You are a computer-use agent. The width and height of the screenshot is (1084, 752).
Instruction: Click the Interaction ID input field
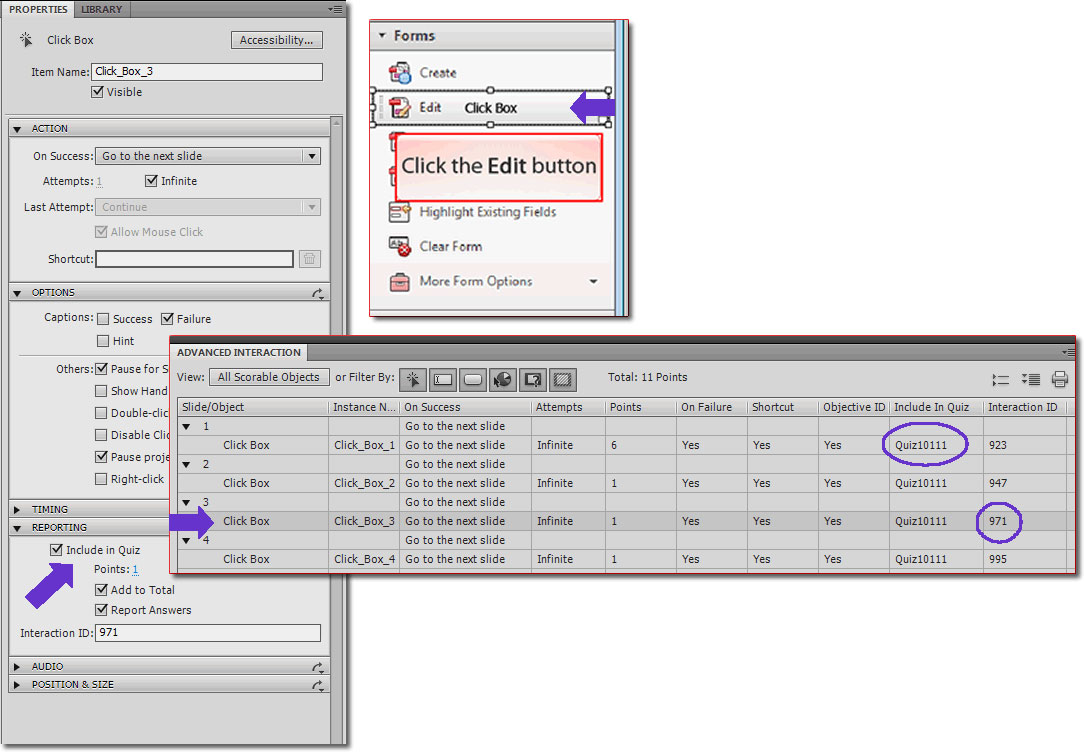tap(207, 633)
